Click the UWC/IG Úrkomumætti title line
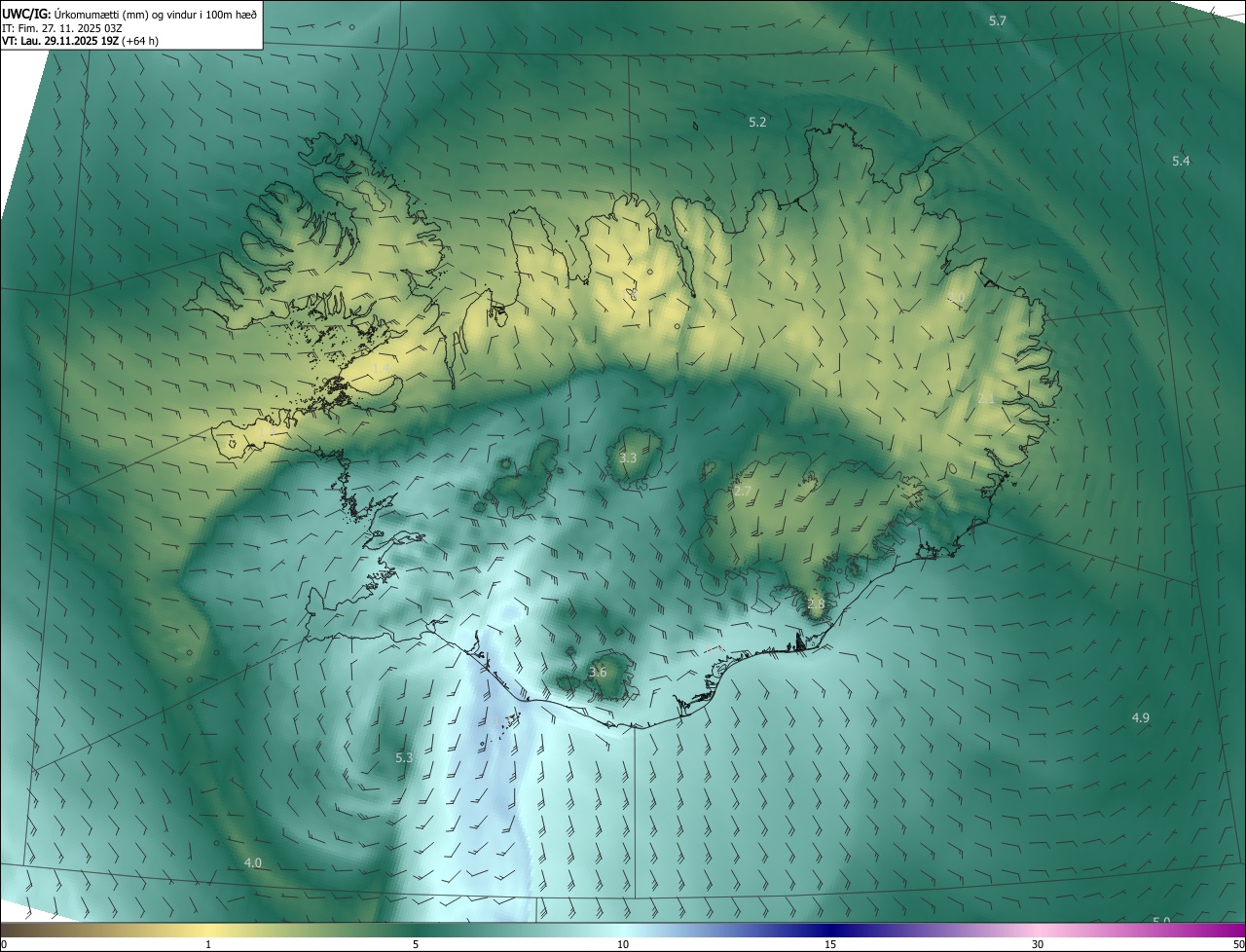Viewport: 1246px width, 952px height. (129, 14)
